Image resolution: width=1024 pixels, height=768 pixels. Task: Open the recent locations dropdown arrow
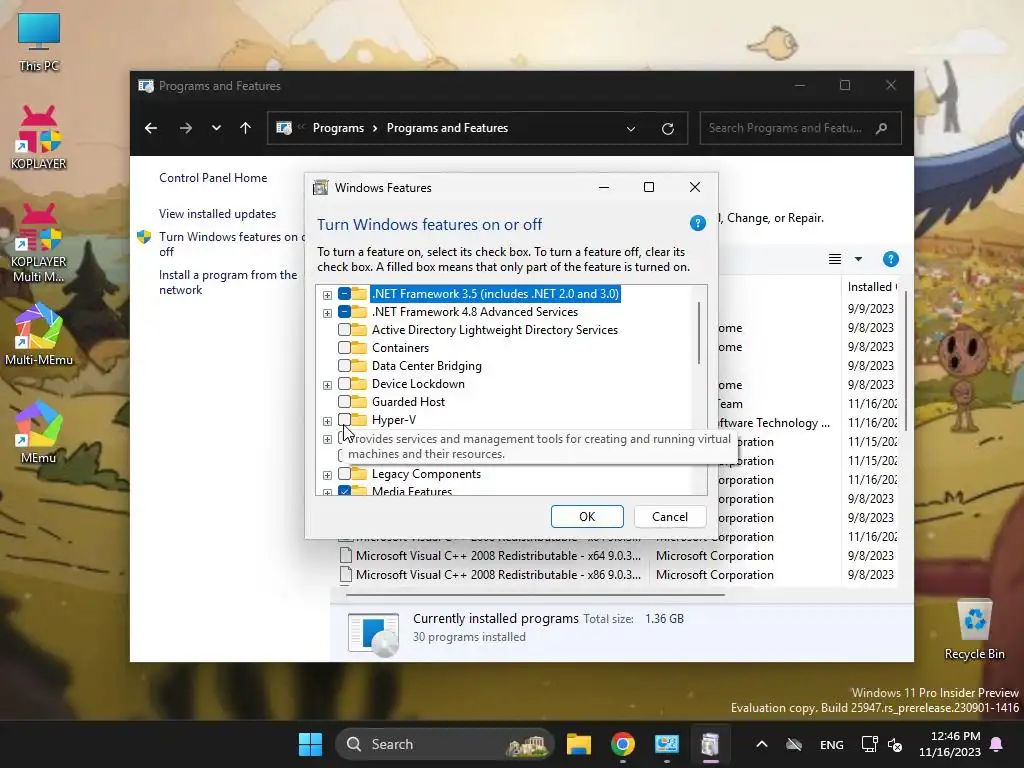216,128
